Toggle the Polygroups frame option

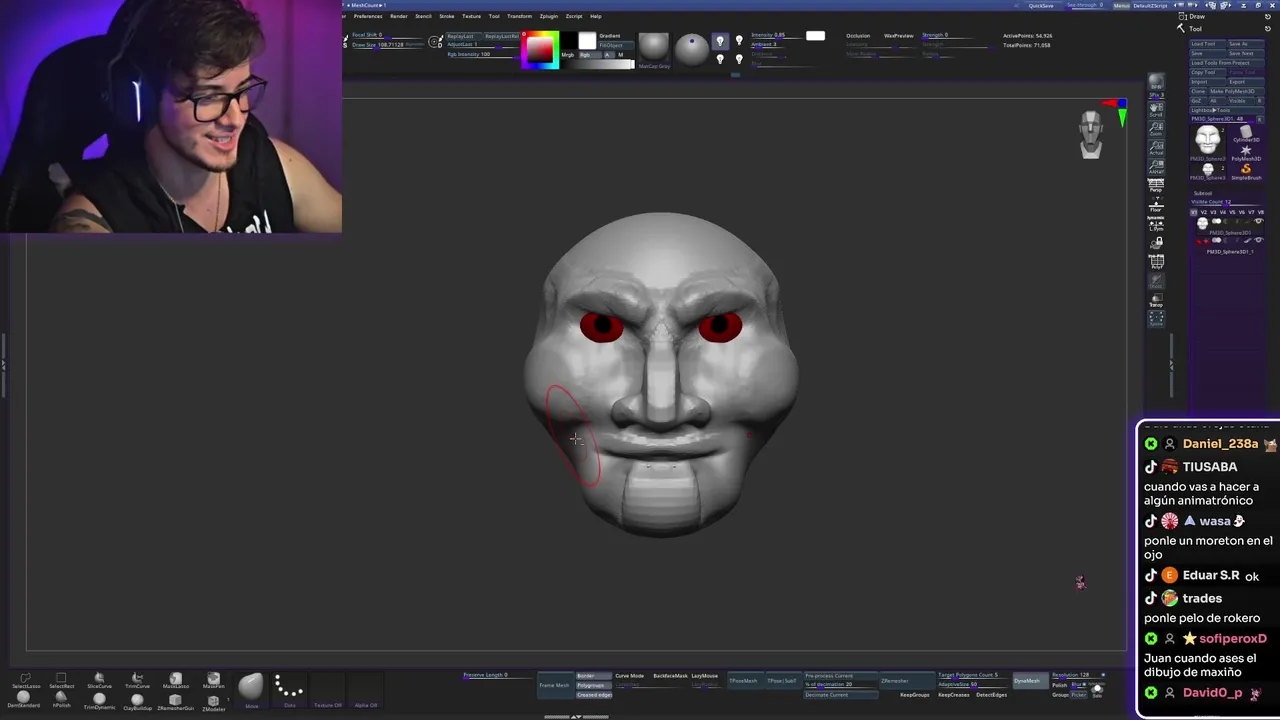pos(594,685)
